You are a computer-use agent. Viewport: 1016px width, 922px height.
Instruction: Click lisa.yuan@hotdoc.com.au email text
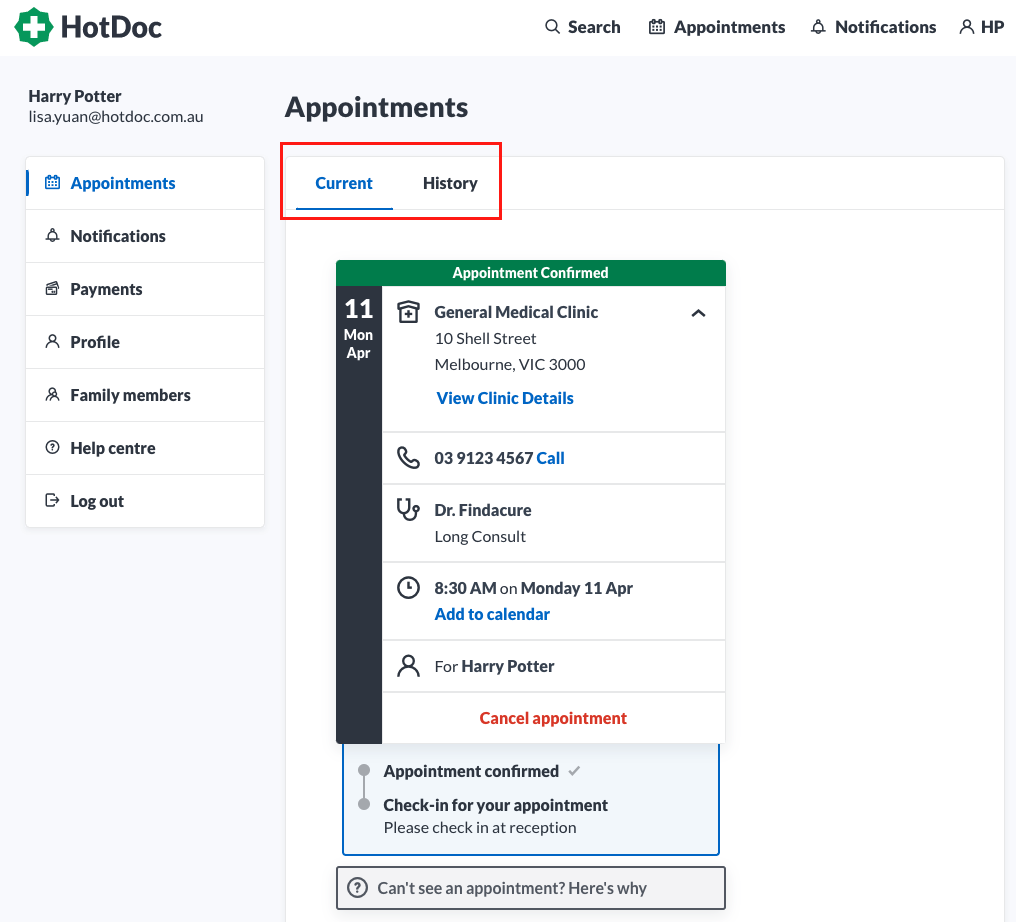click(x=116, y=117)
